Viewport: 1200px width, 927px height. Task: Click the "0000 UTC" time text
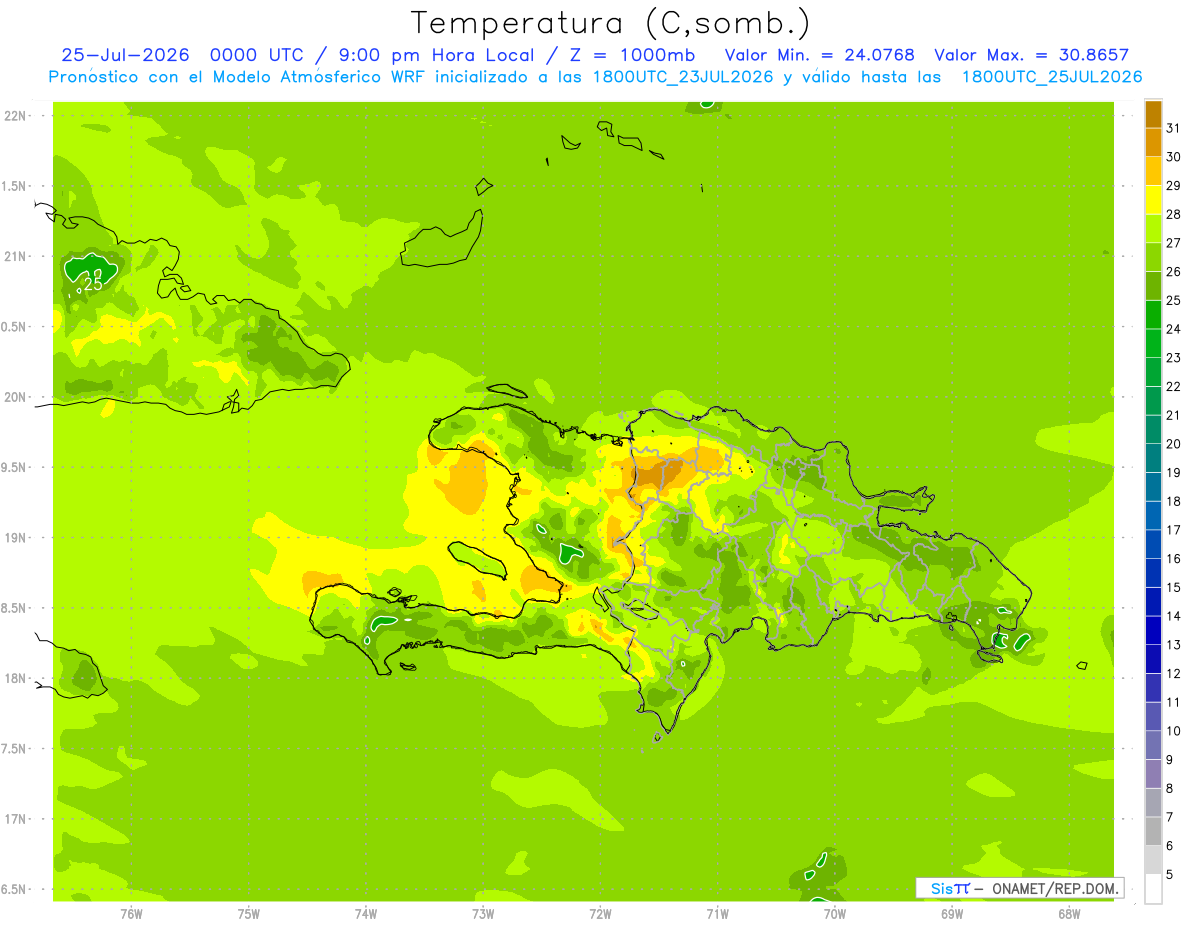(x=256, y=55)
